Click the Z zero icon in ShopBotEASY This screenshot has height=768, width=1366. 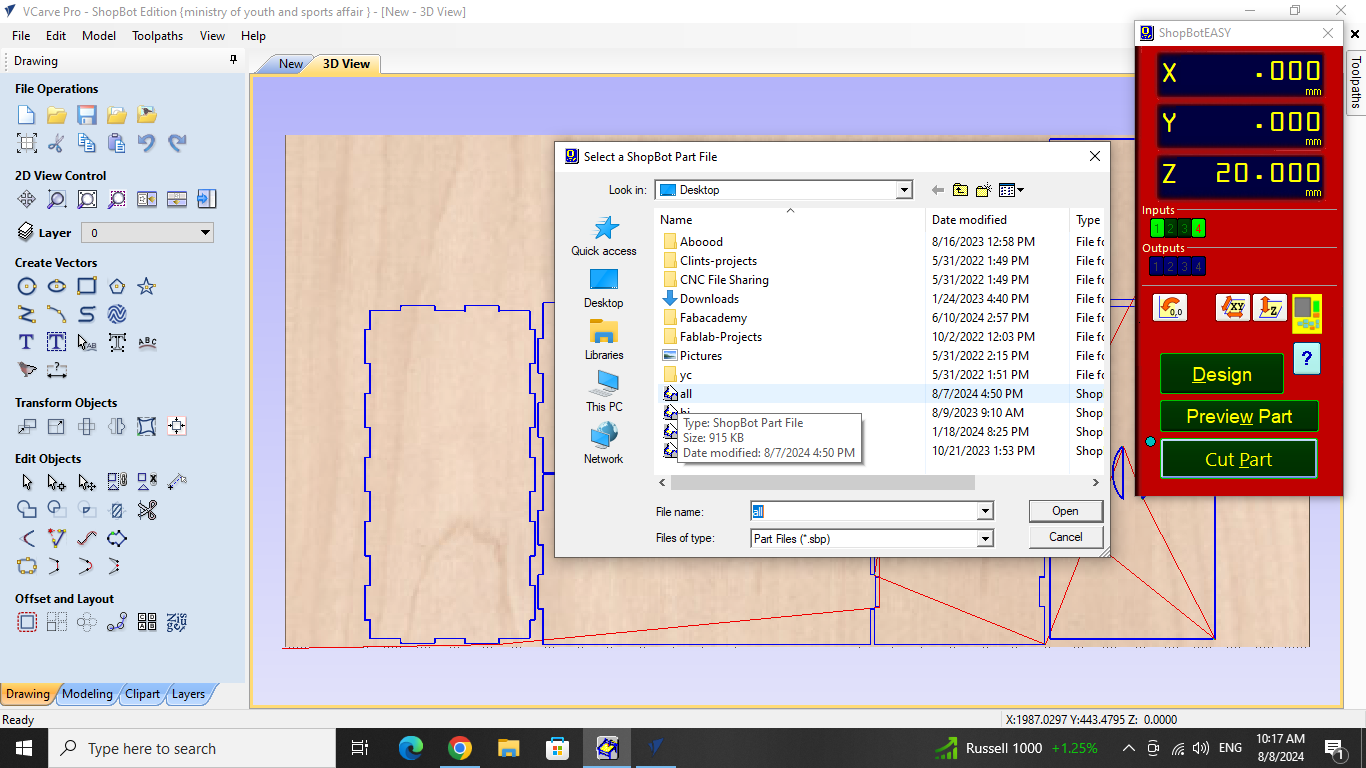tap(1270, 308)
